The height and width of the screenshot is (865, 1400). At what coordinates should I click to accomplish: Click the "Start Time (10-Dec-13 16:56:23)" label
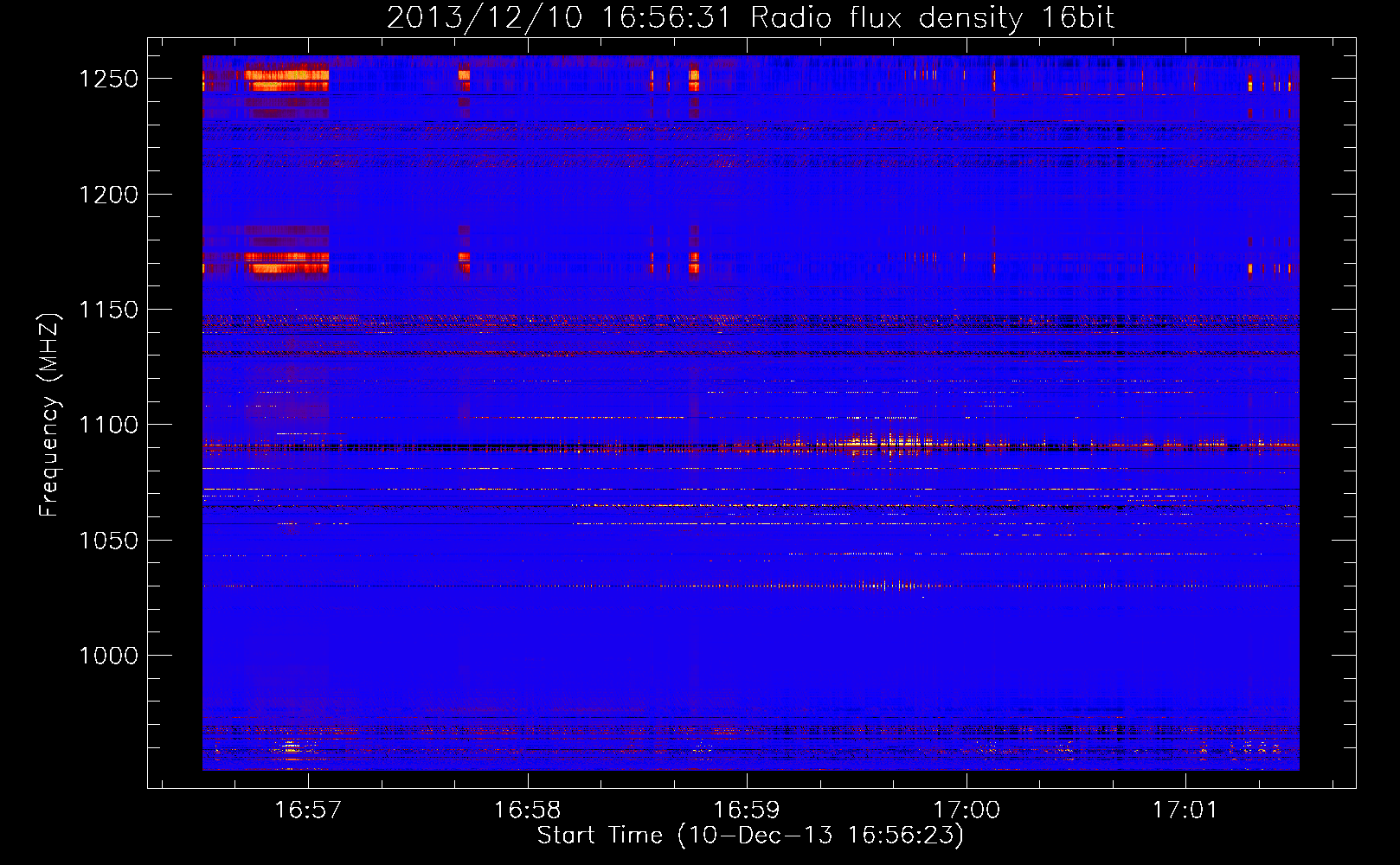(x=750, y=836)
